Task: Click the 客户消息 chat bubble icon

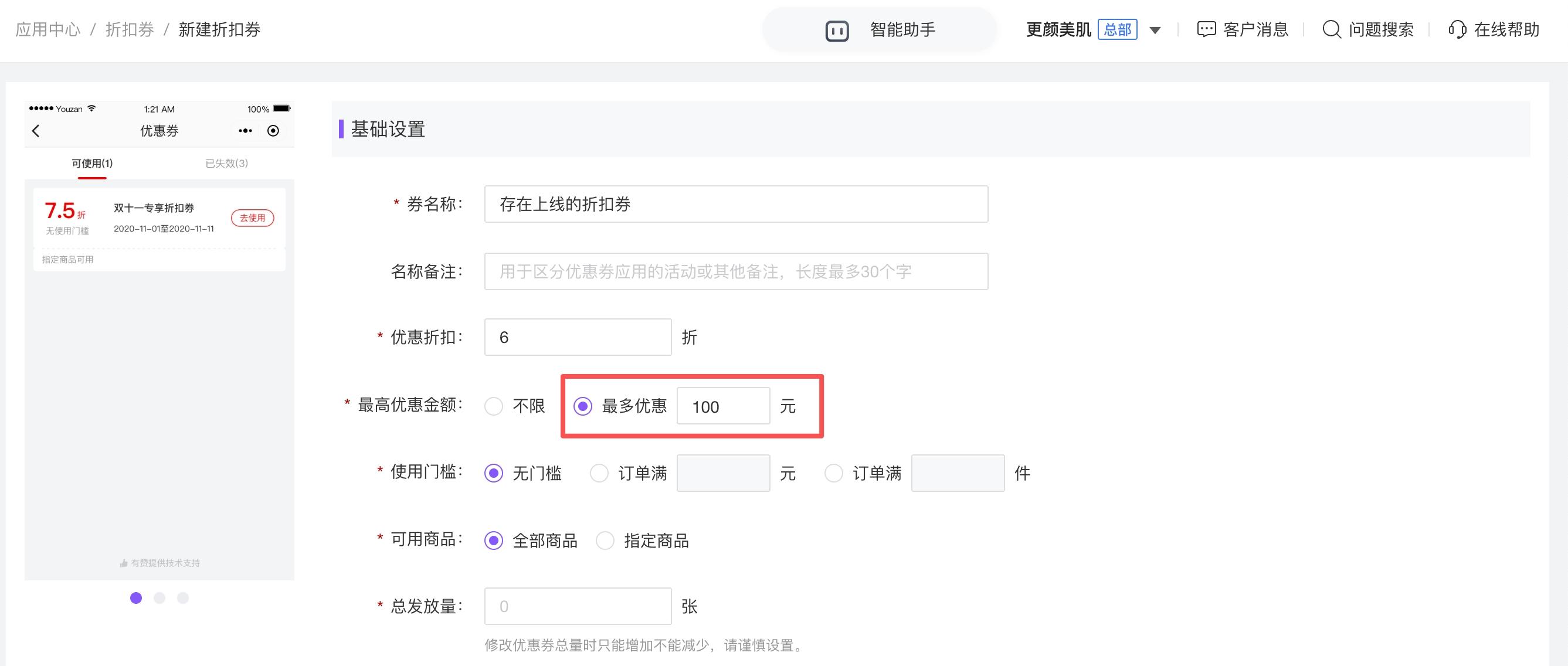Action: point(1206,29)
